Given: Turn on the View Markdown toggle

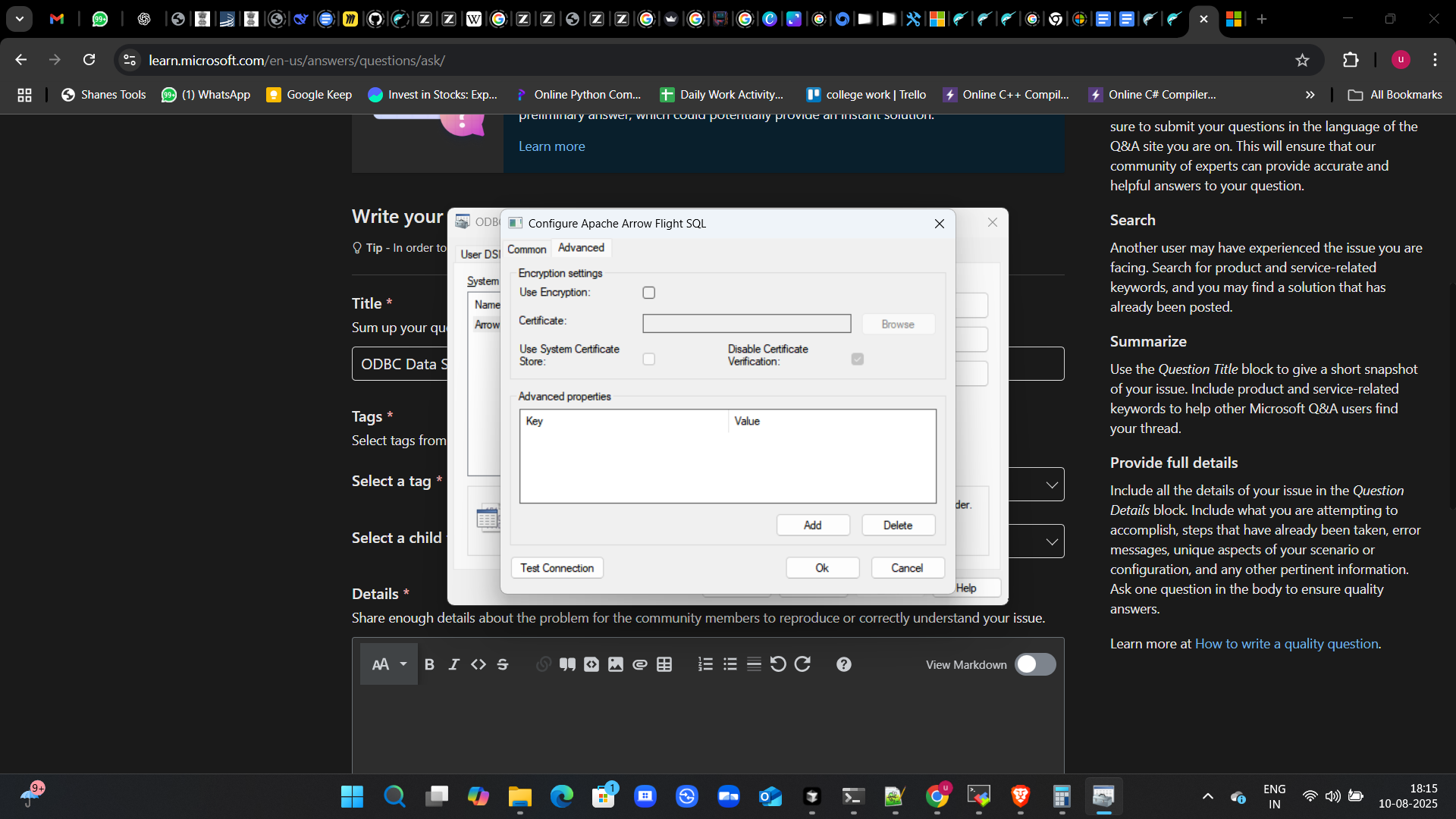Looking at the screenshot, I should coord(1034,664).
